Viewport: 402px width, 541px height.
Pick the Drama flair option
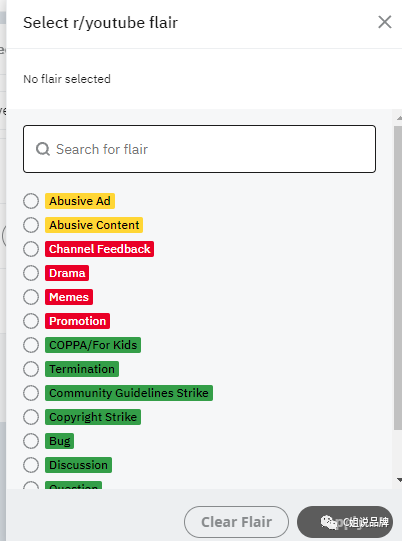click(31, 273)
